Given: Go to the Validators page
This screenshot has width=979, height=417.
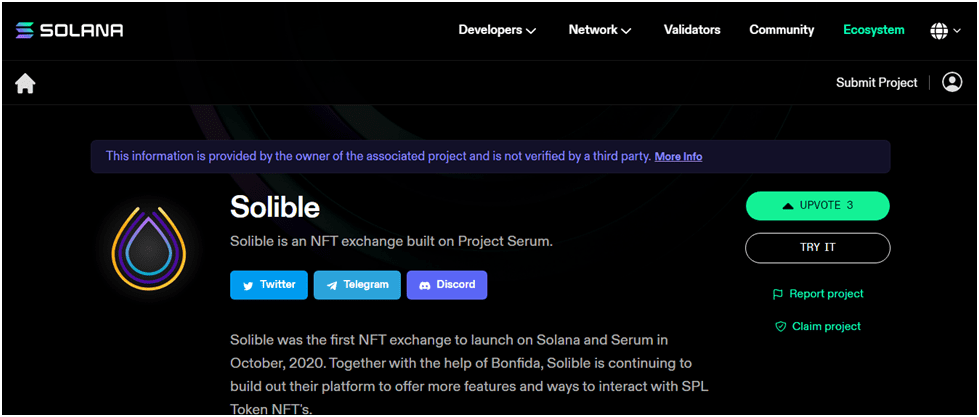Looking at the screenshot, I should [692, 30].
